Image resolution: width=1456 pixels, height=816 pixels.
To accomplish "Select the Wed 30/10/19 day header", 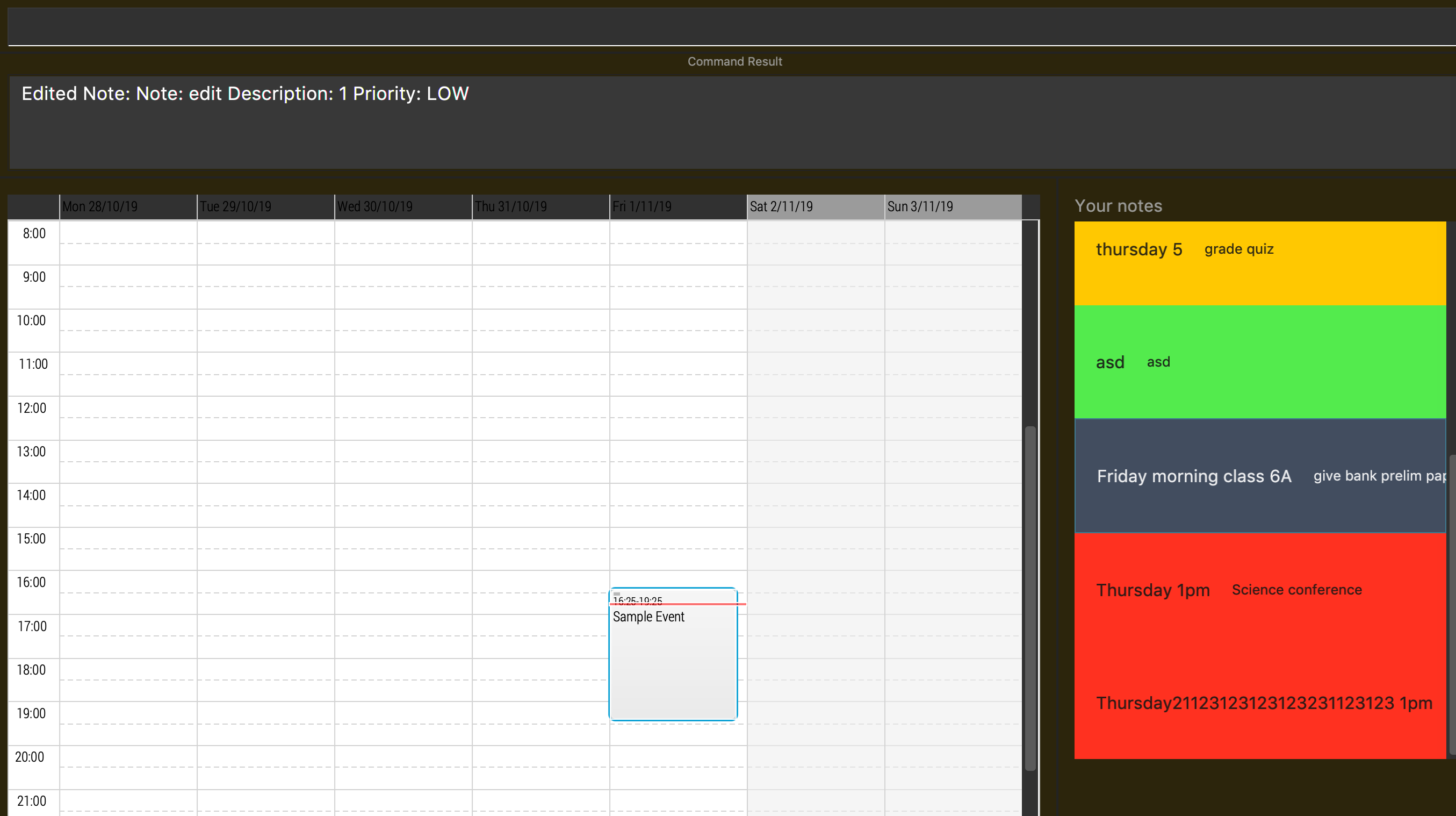I will tap(403, 206).
